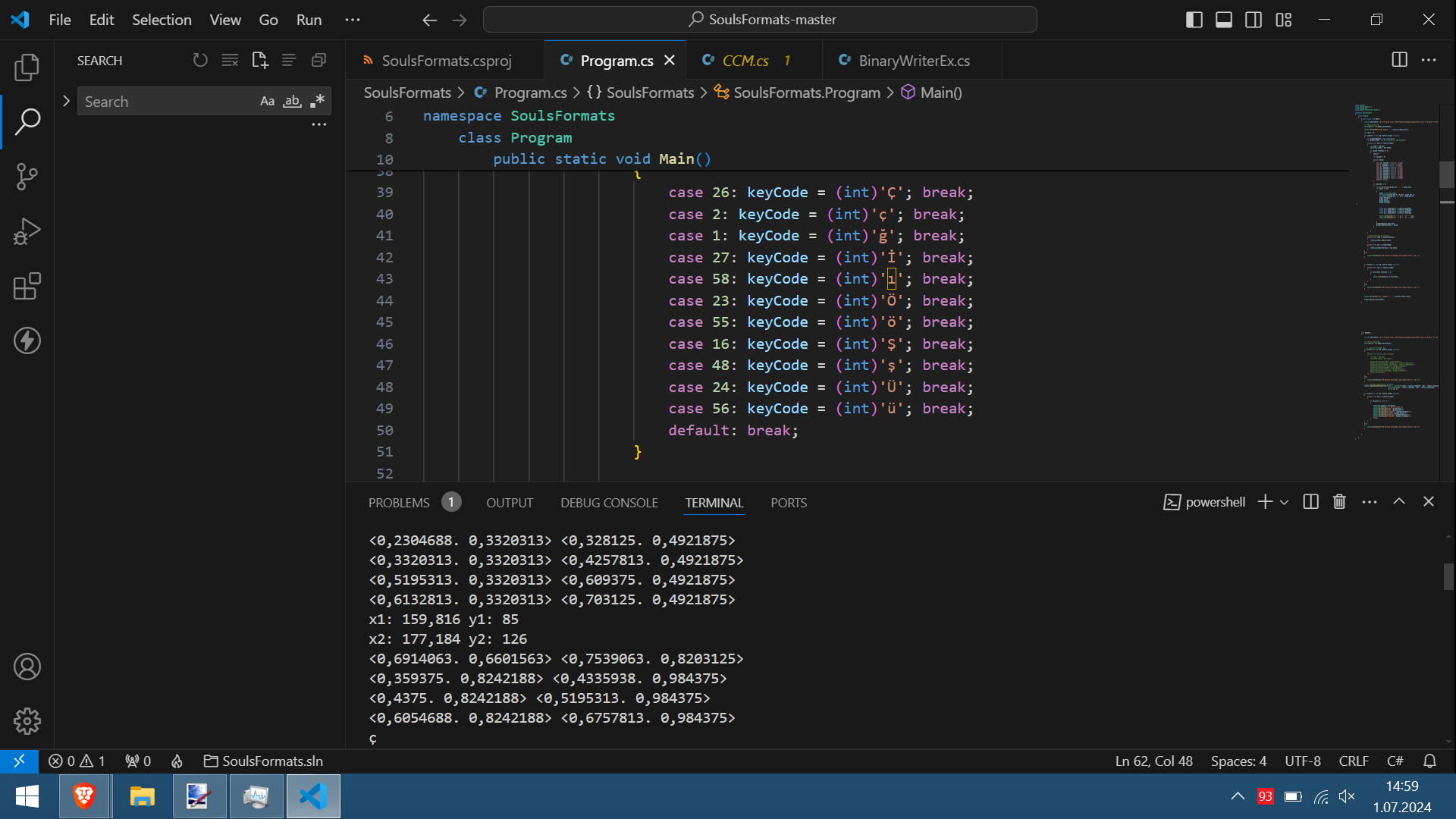Click the lightning bolt activity bar icon
Screen dimensions: 1456x819
[x=27, y=340]
